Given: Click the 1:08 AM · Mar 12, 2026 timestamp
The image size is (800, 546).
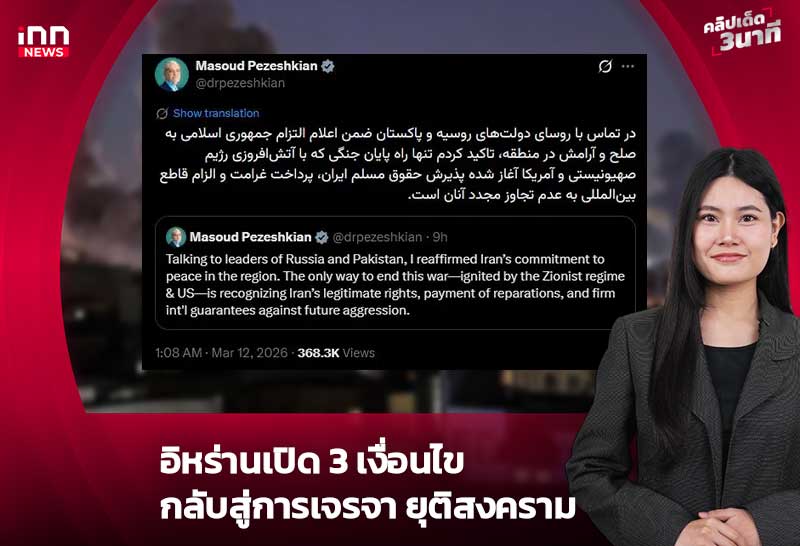Looking at the screenshot, I should (221, 353).
